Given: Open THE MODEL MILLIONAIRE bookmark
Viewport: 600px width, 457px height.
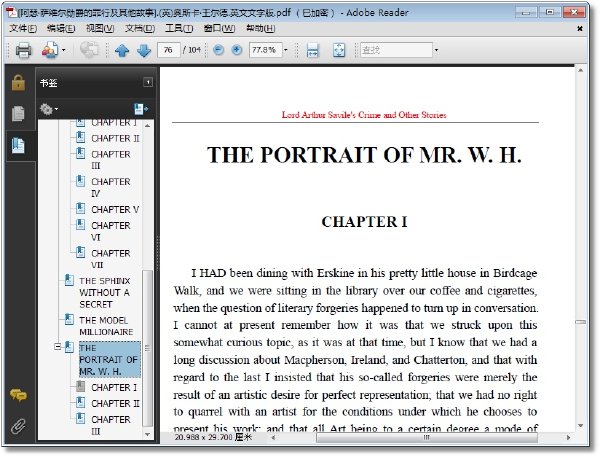Looking at the screenshot, I should point(106,326).
